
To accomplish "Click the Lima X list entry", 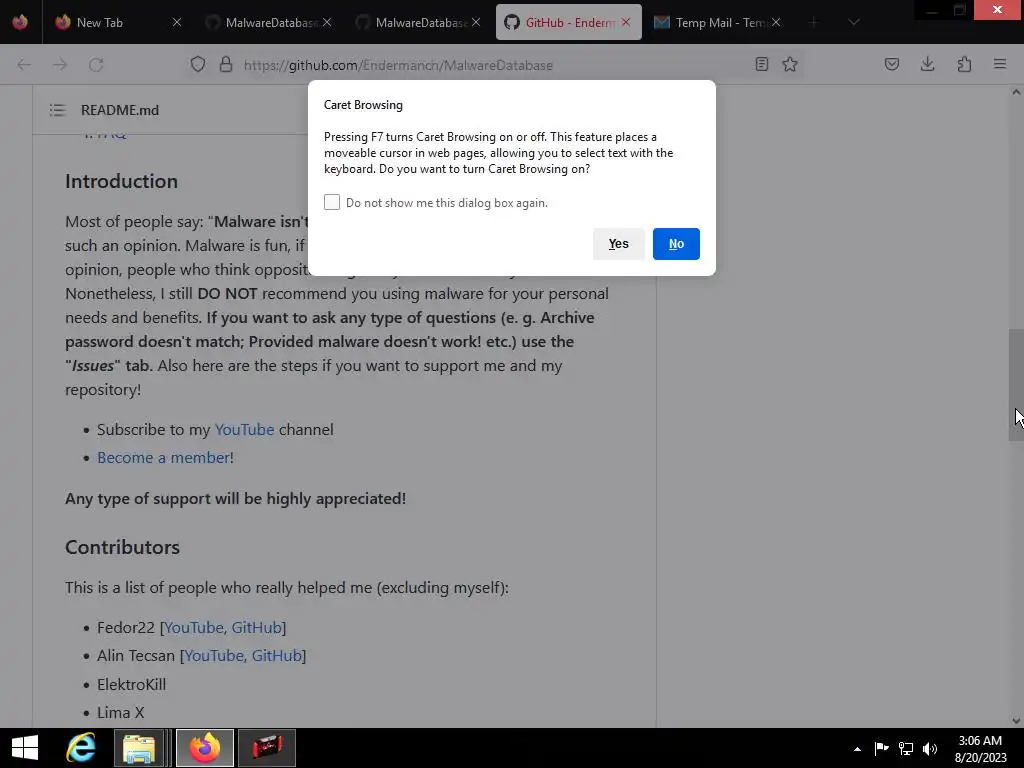I will tap(121, 712).
